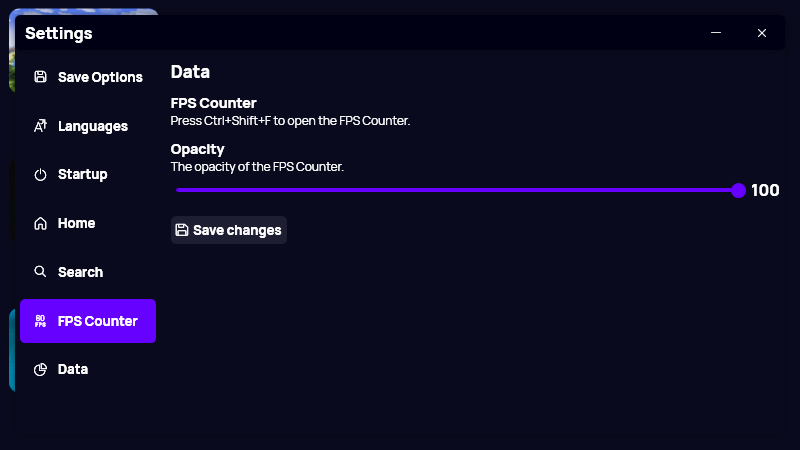Go to the Home settings section
The height and width of the screenshot is (450, 800).
click(88, 223)
